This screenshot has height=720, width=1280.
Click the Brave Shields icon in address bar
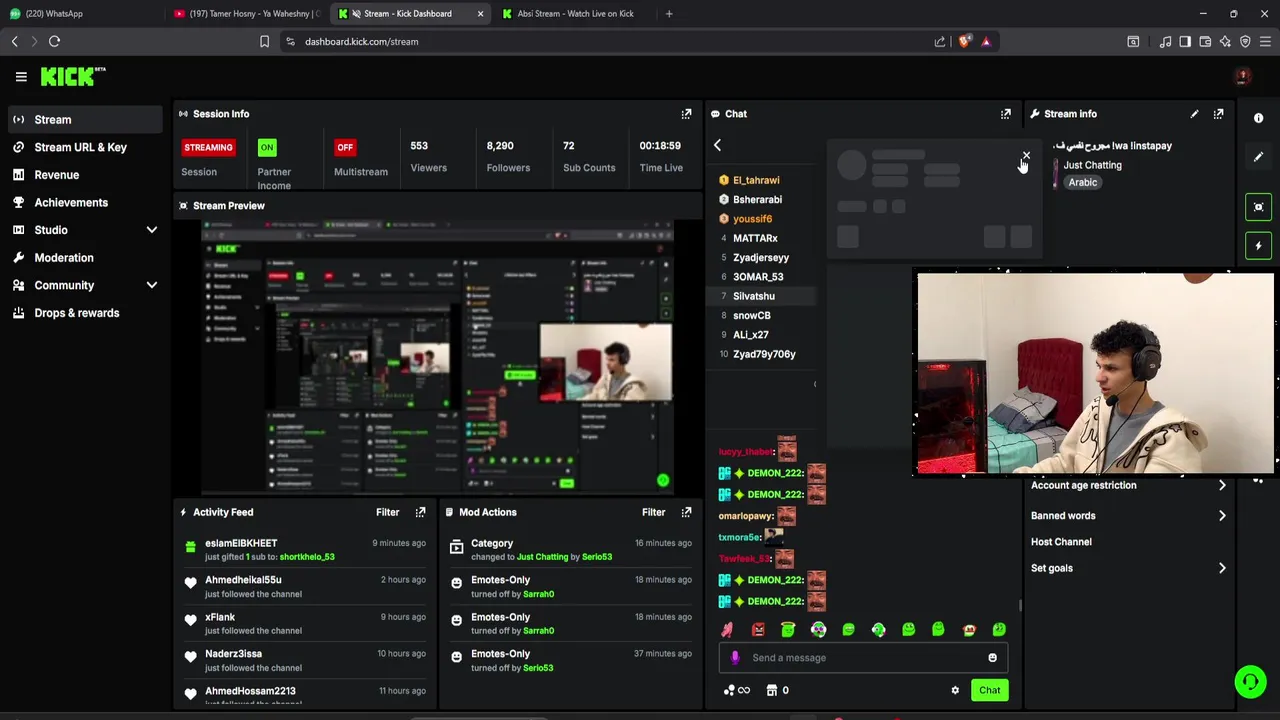coord(964,41)
